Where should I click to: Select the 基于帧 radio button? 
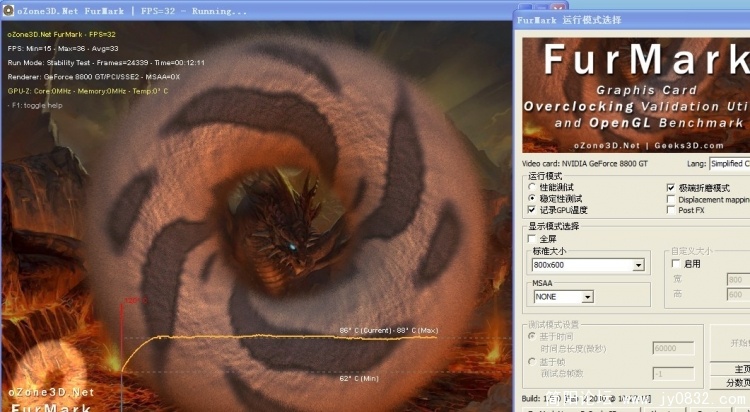tap(531, 362)
